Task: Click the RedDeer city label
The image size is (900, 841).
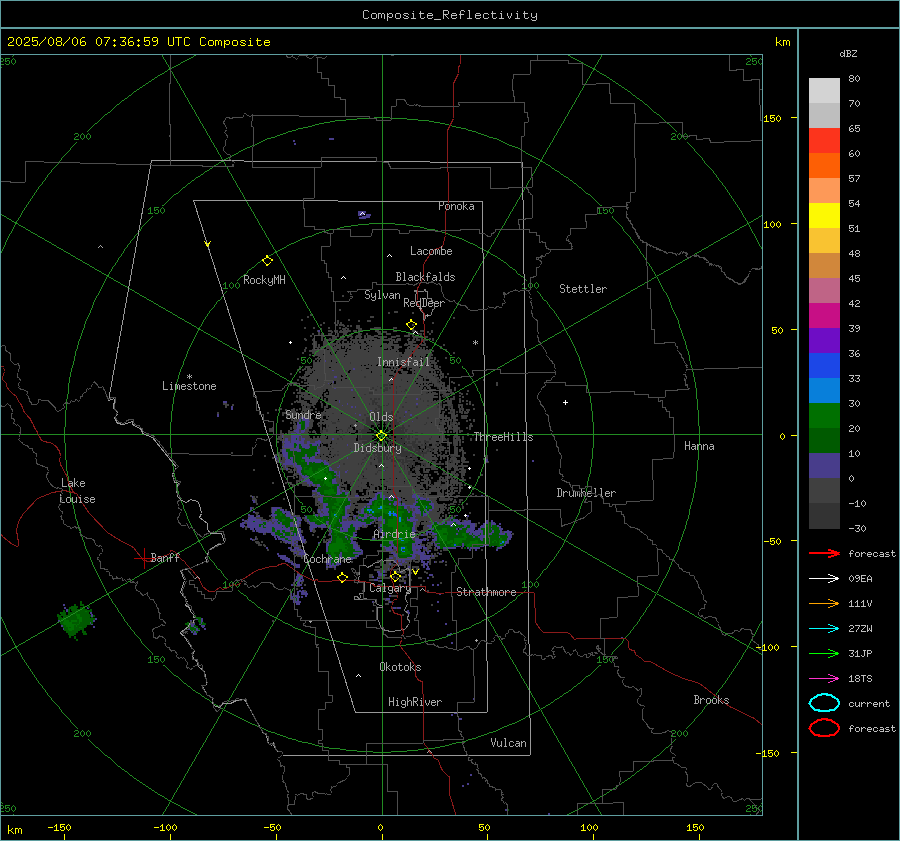Action: coord(424,303)
